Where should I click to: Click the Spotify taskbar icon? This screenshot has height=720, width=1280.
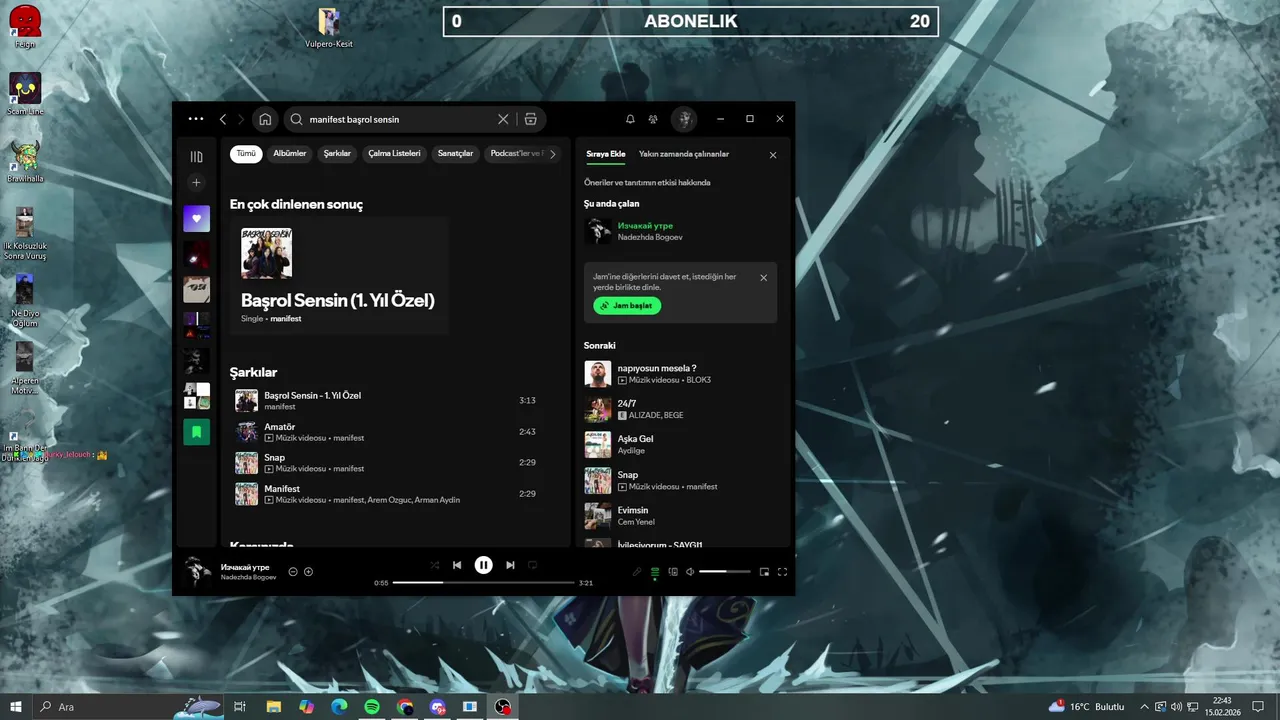coord(372,707)
